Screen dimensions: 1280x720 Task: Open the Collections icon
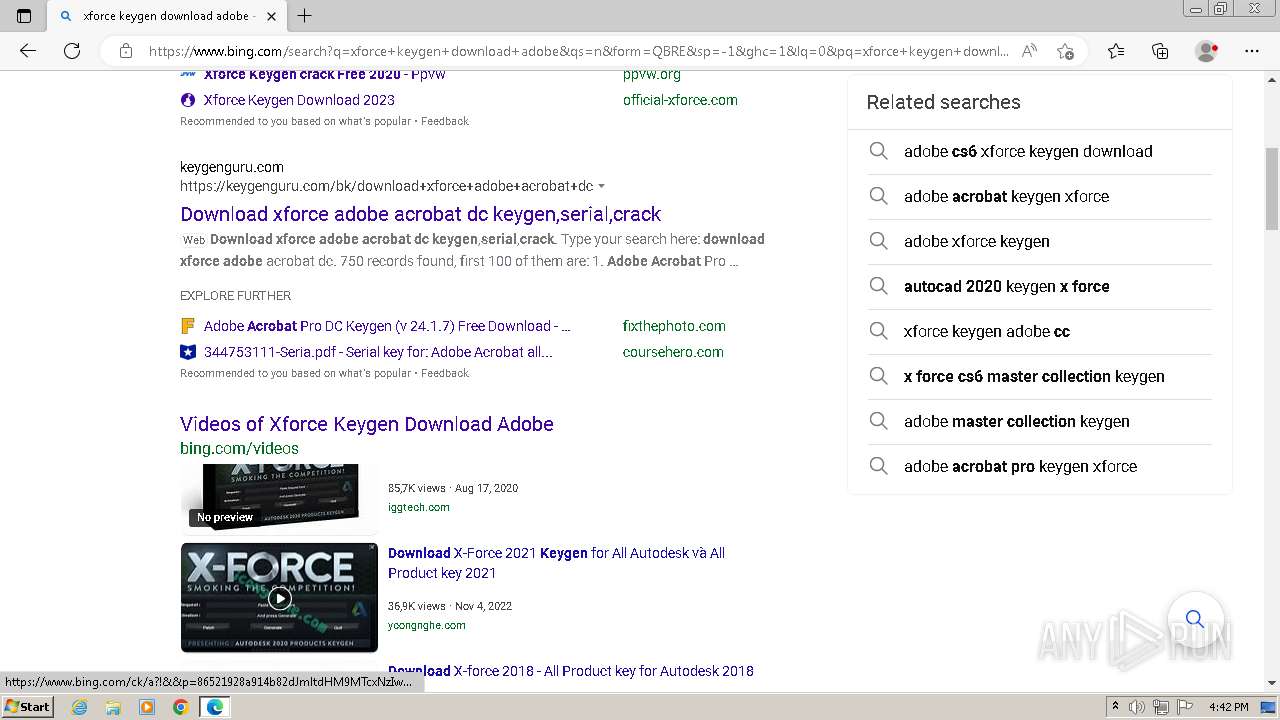click(x=1160, y=51)
